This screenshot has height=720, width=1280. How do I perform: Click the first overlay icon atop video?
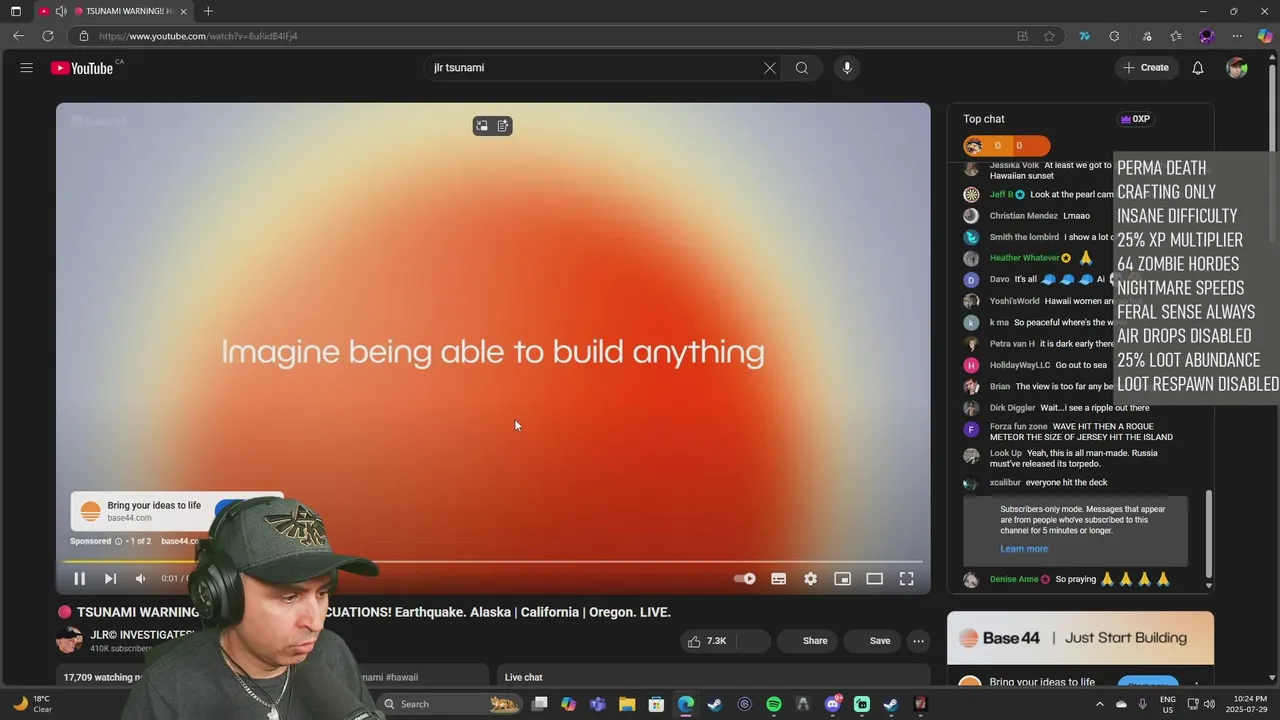coord(482,126)
